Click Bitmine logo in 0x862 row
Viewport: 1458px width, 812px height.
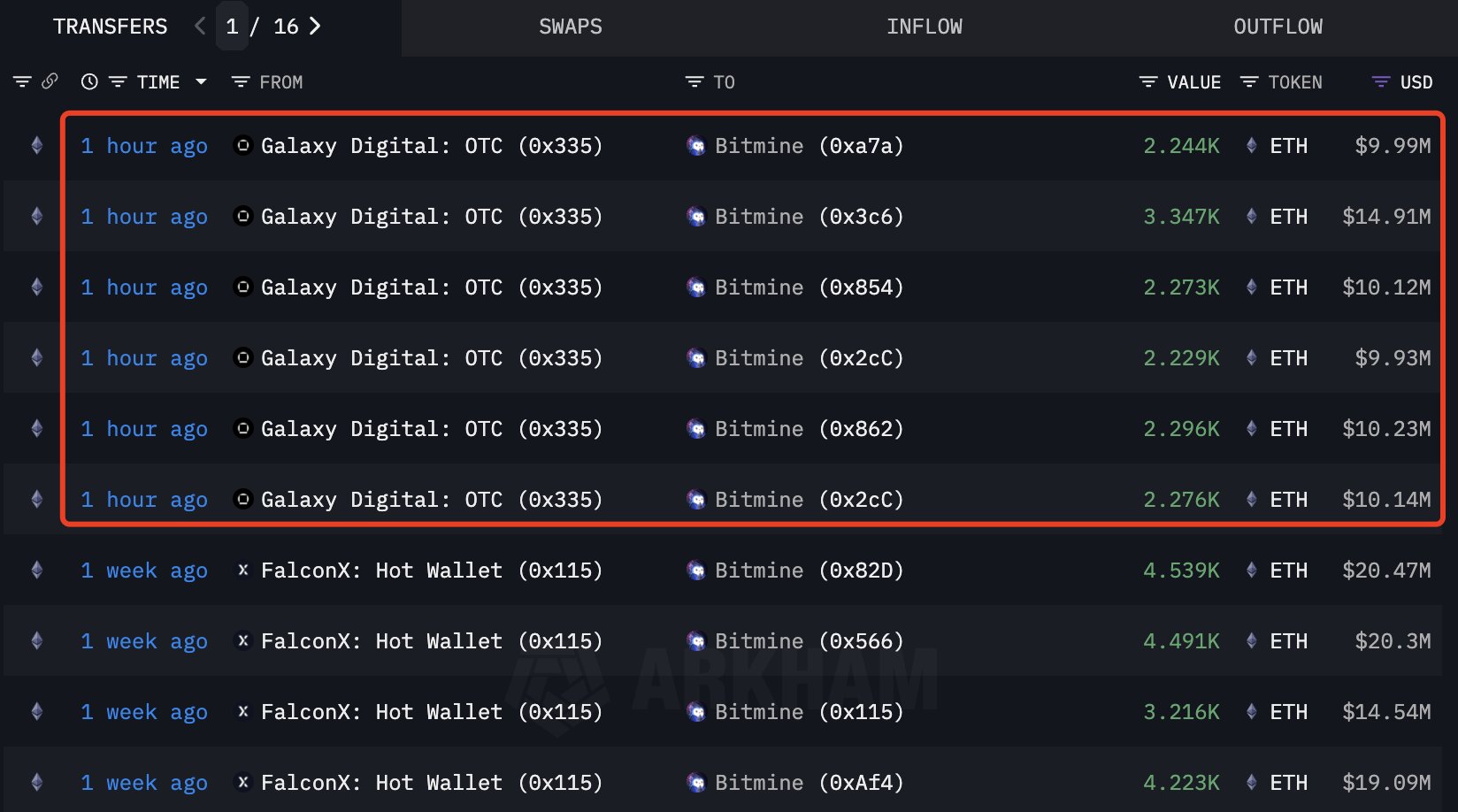(x=696, y=429)
